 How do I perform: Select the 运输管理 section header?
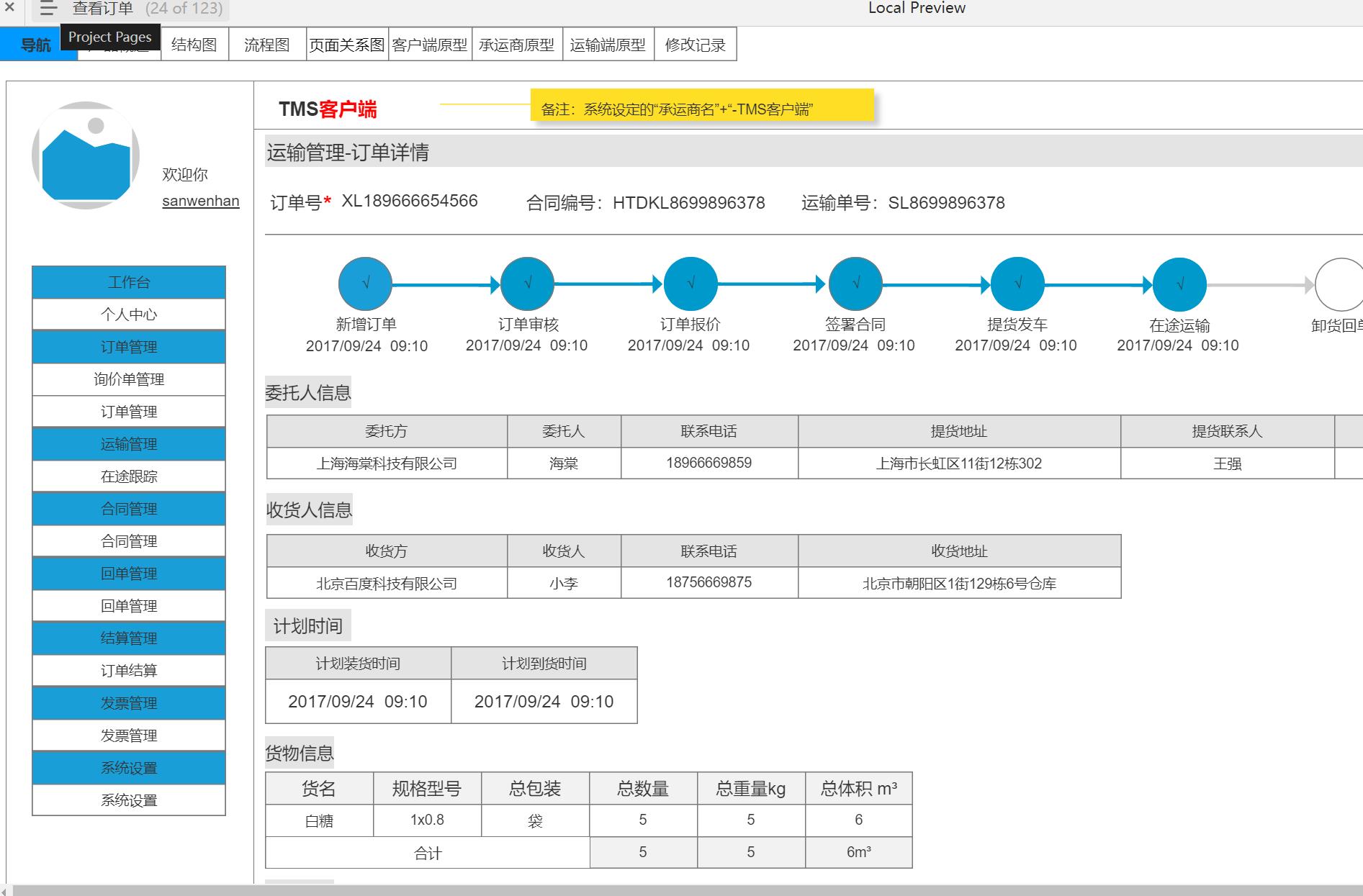pyautogui.click(x=129, y=444)
